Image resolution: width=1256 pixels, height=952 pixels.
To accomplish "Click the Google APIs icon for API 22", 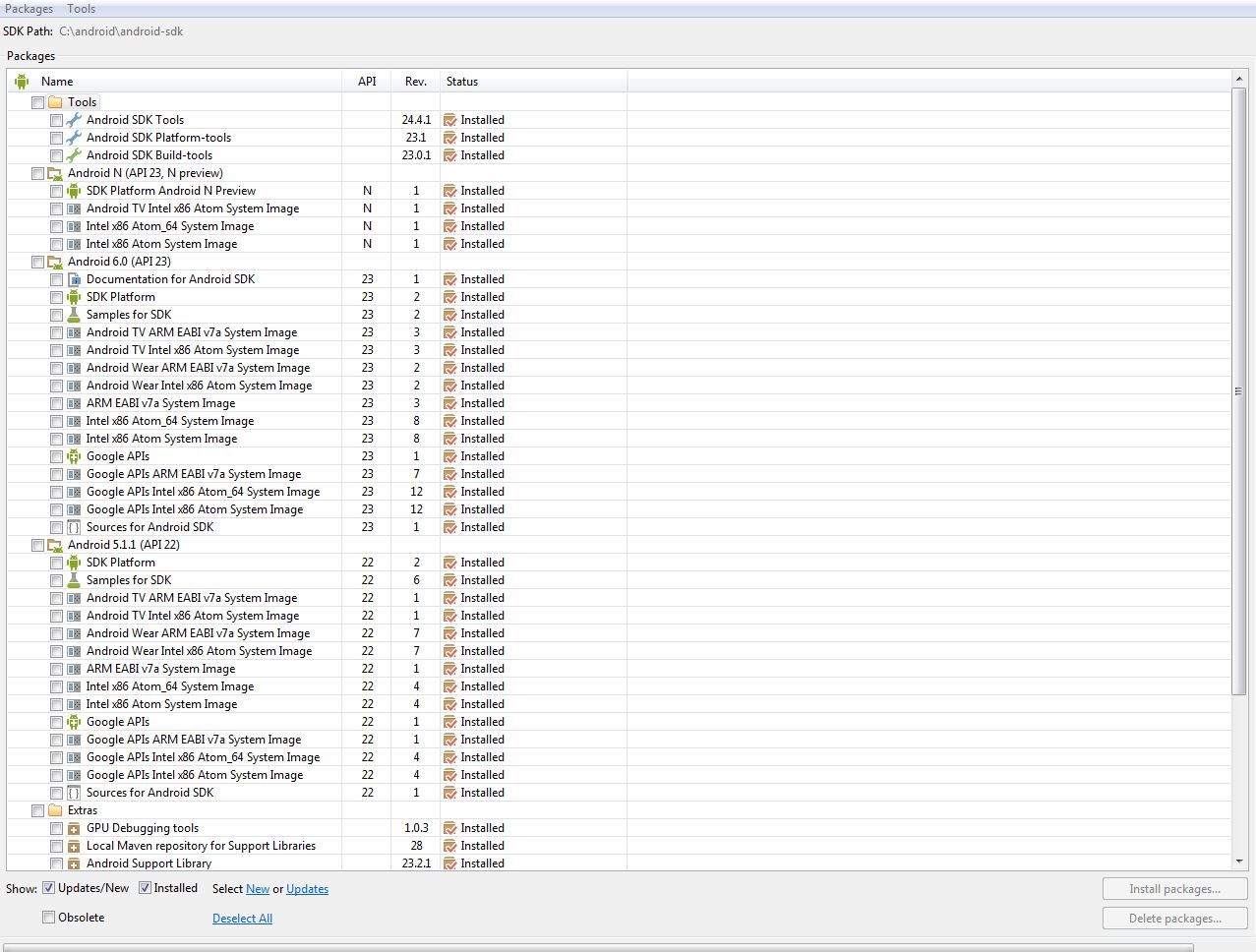I will point(74,722).
